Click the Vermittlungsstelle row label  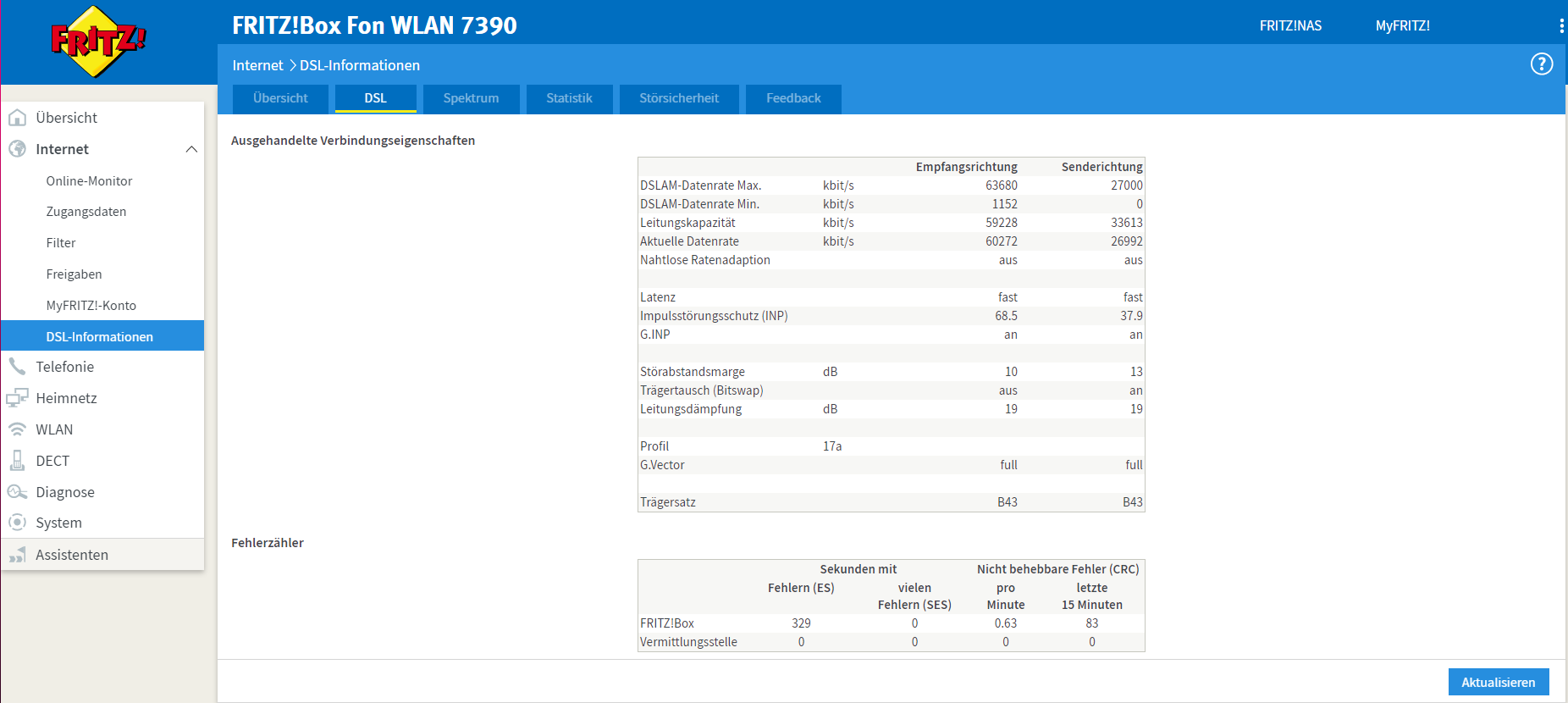click(x=688, y=642)
